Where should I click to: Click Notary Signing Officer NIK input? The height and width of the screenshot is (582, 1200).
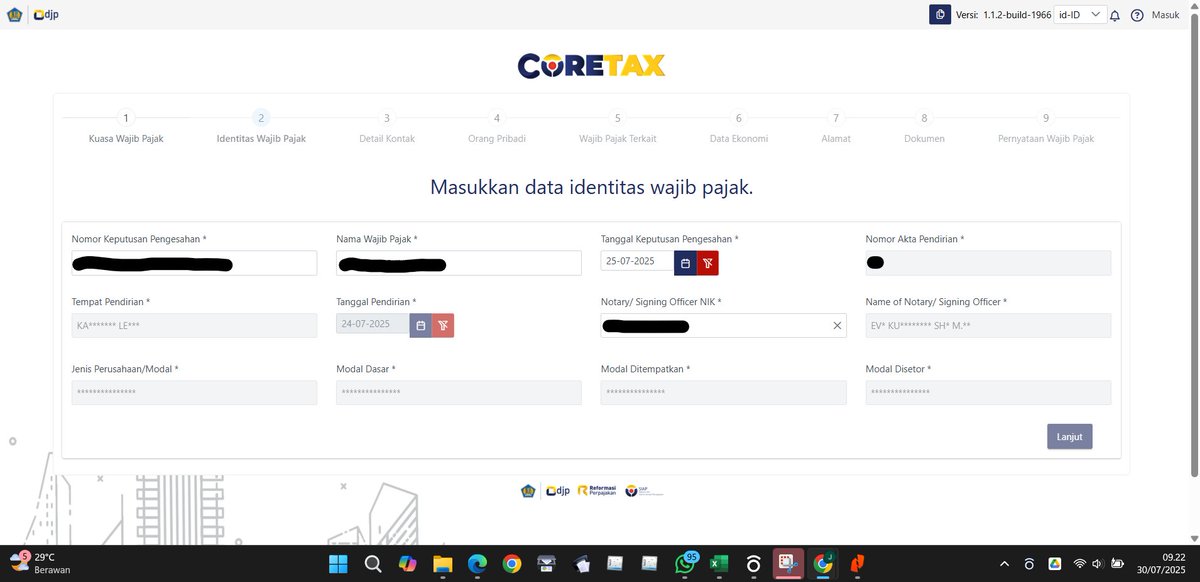(x=723, y=326)
